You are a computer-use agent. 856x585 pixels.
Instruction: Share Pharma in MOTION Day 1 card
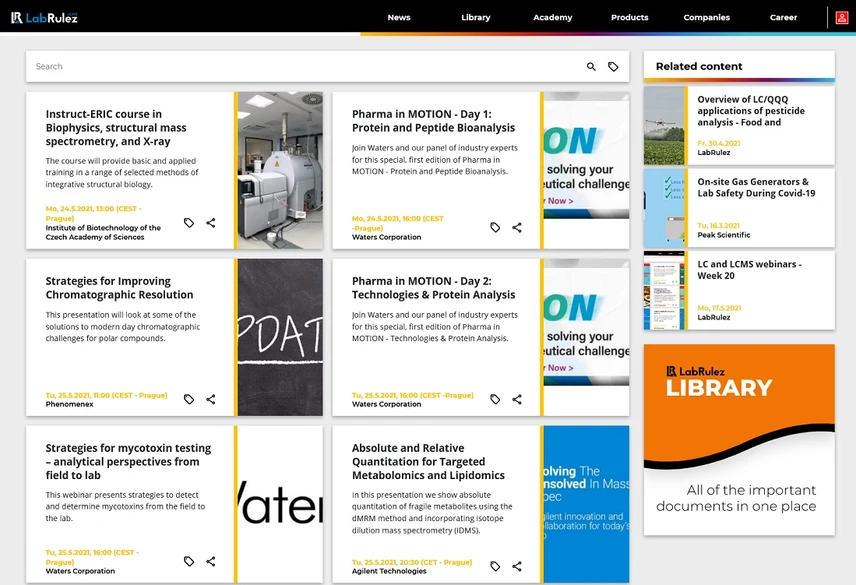coord(517,228)
